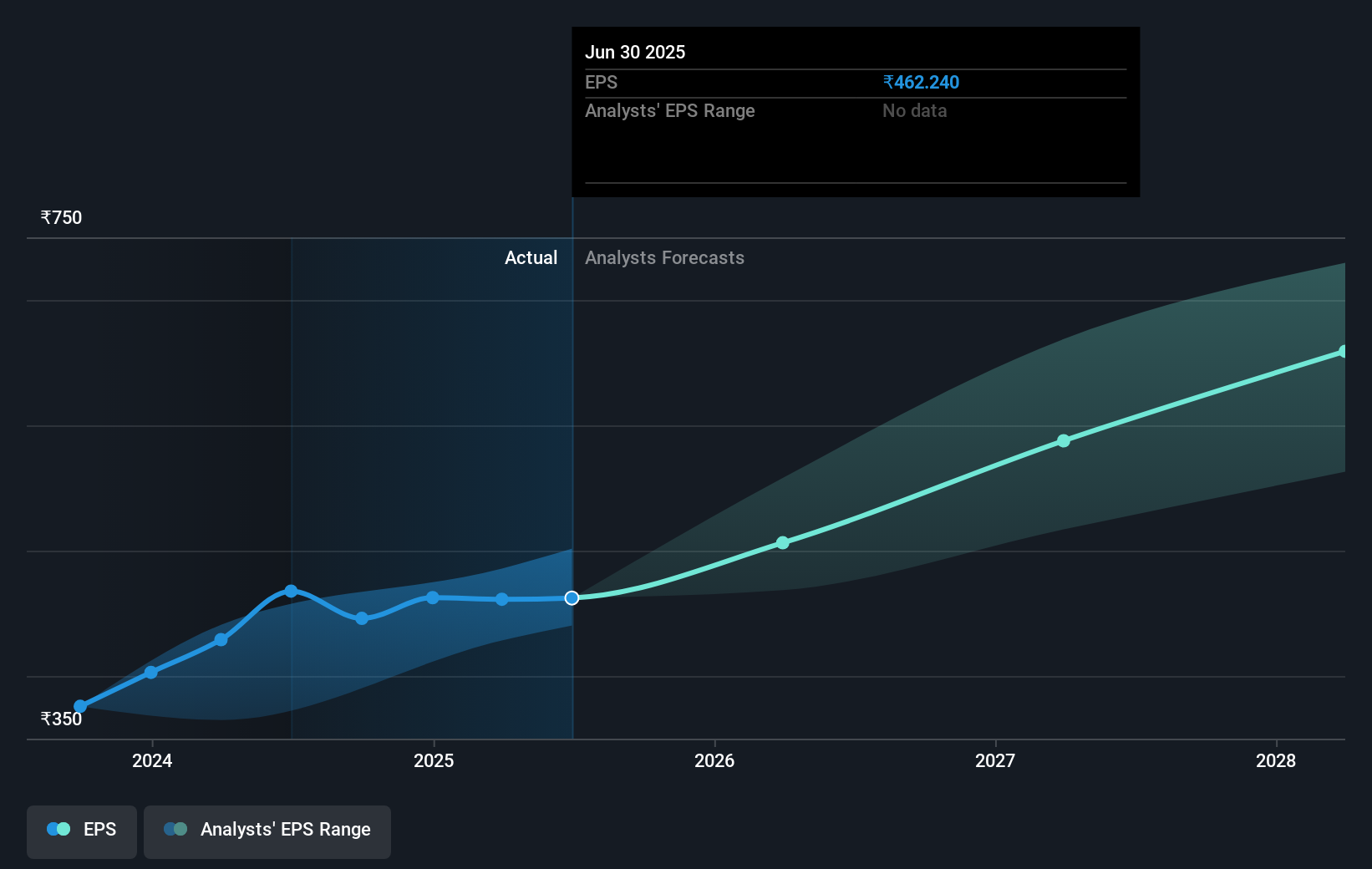The height and width of the screenshot is (869, 1372).
Task: Click the ₹462.240 EPS value link
Action: click(x=921, y=82)
